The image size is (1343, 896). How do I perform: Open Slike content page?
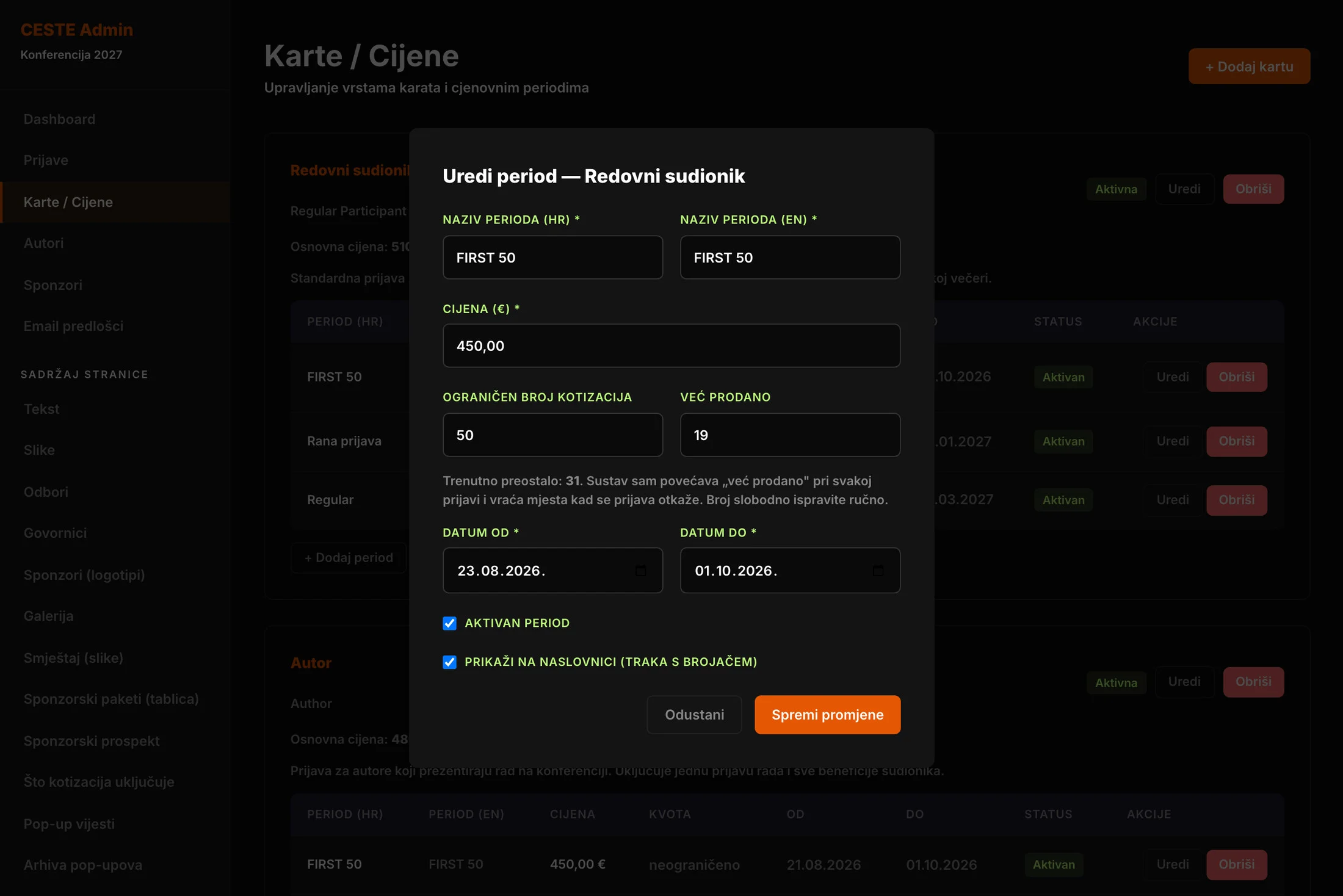click(x=39, y=450)
